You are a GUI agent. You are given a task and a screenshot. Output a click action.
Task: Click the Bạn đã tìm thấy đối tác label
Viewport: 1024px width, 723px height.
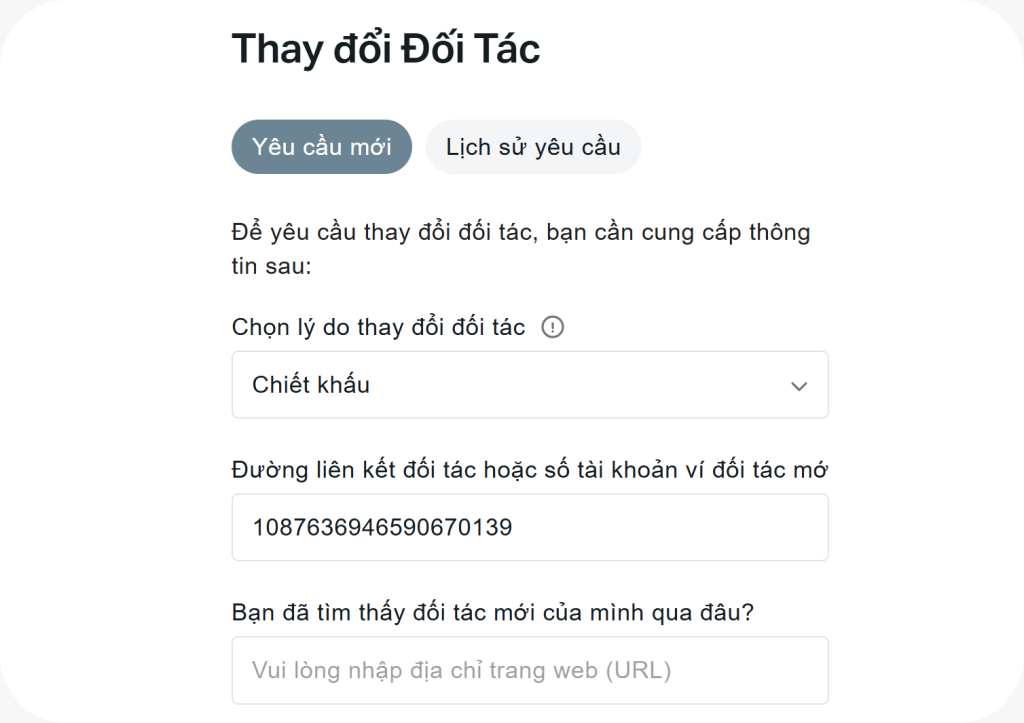pyautogui.click(x=492, y=612)
